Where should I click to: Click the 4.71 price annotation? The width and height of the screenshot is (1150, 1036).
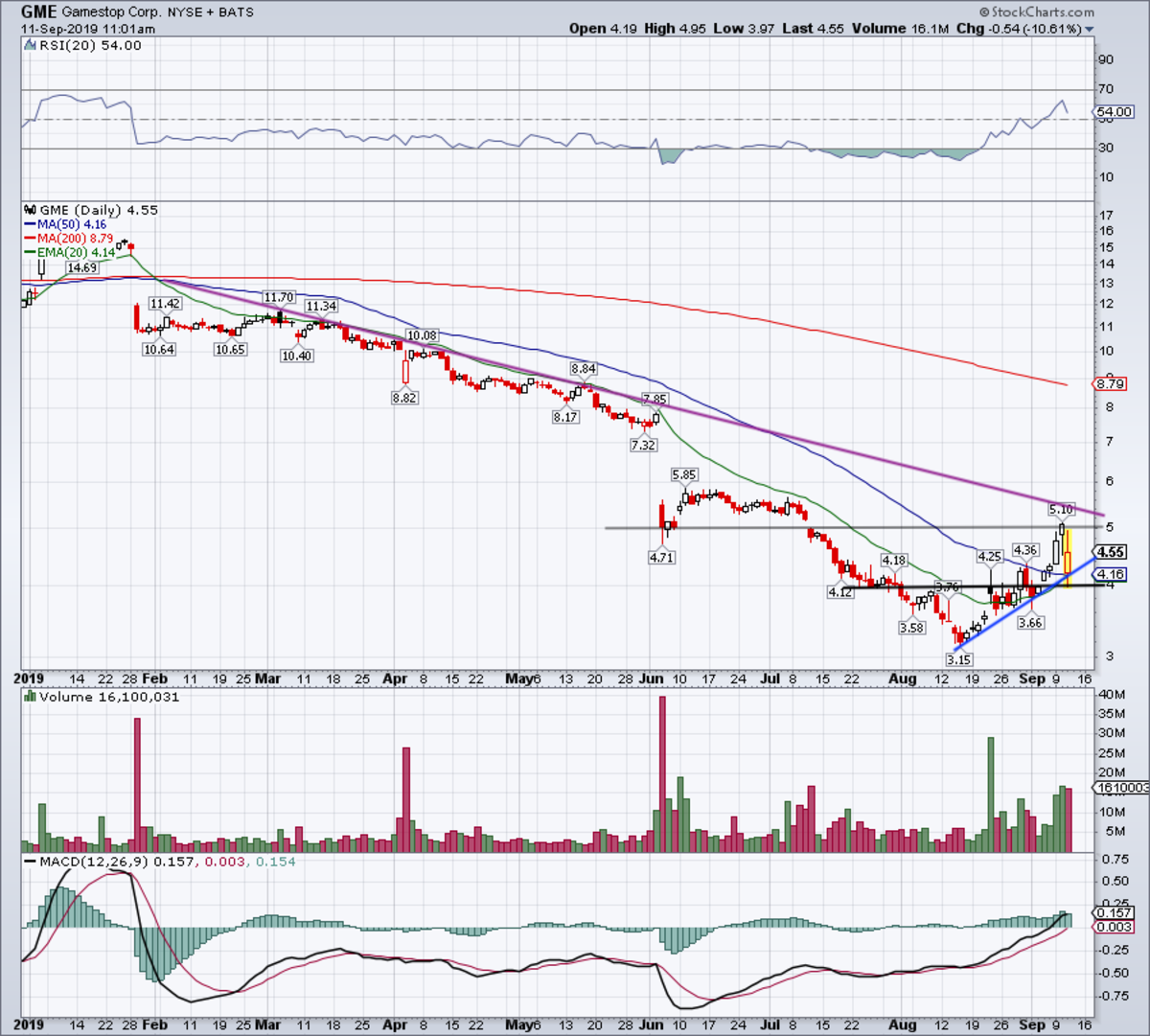[663, 557]
